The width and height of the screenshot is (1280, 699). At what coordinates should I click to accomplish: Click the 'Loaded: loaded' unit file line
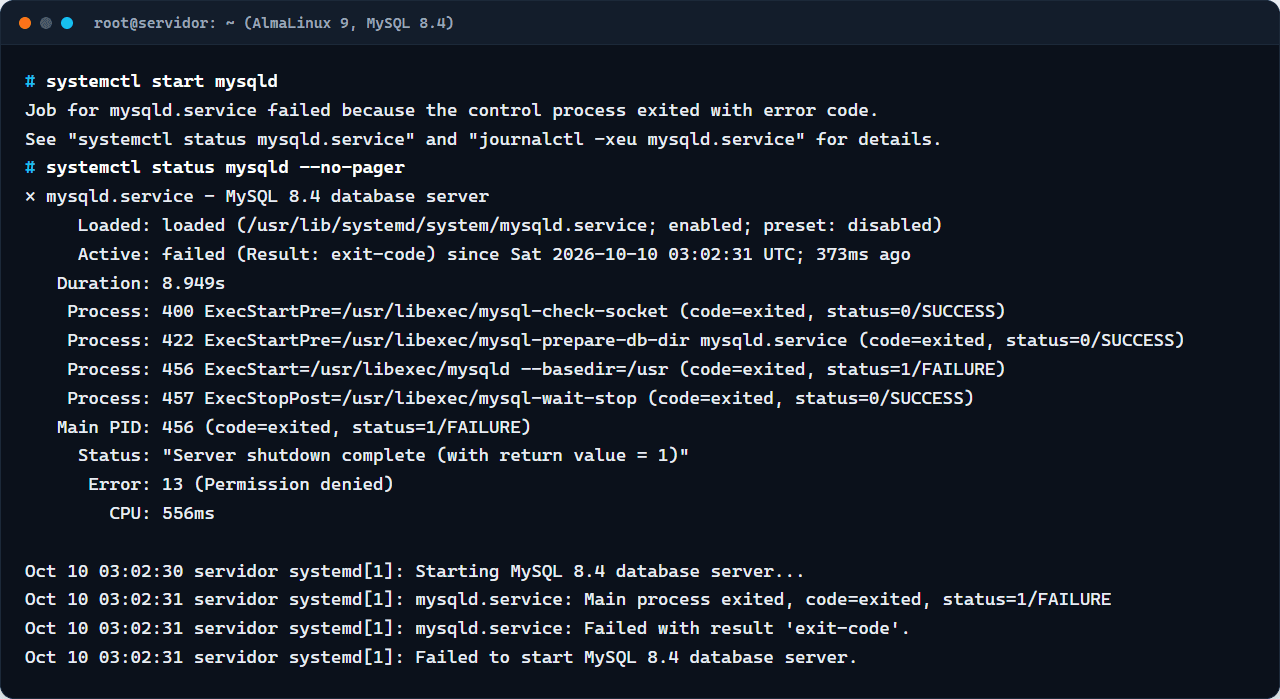(510, 226)
